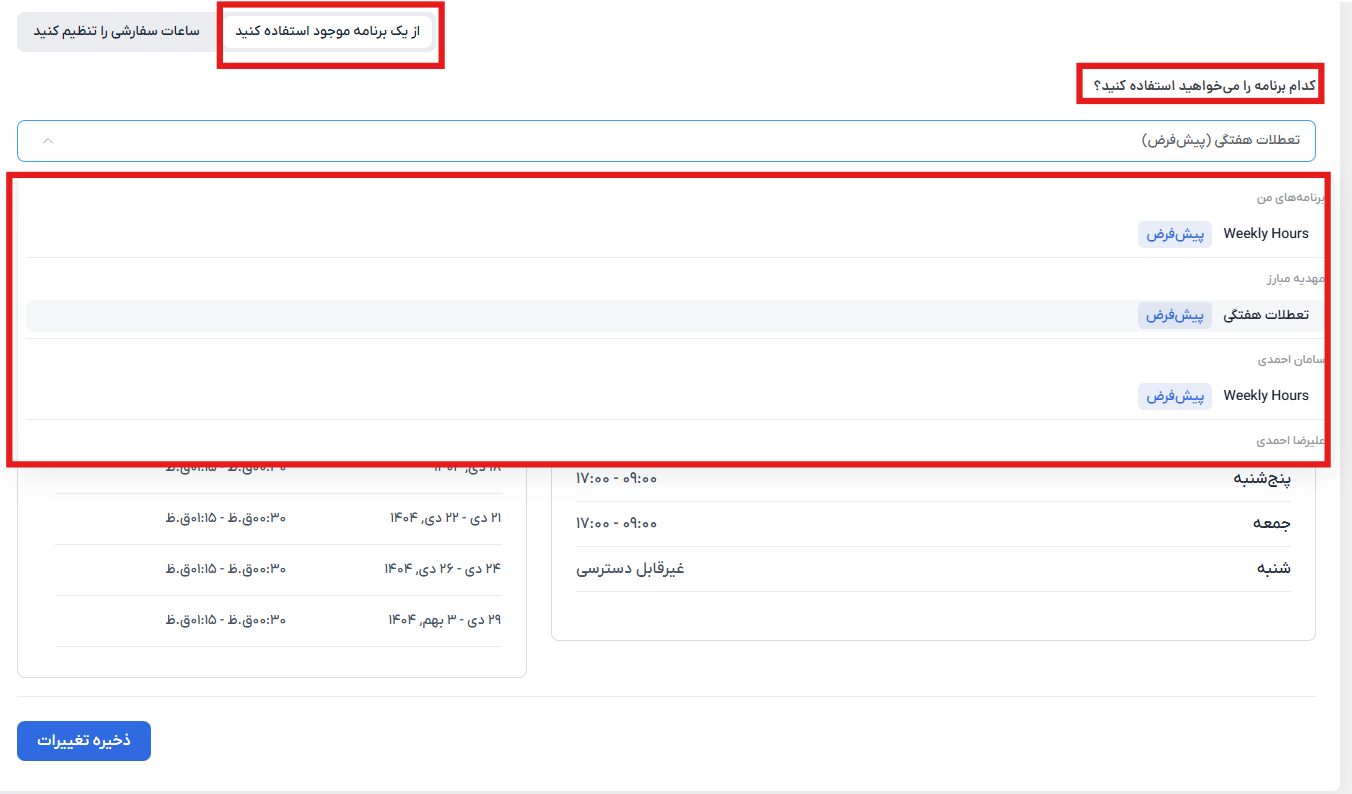The height and width of the screenshot is (794, 1352).
Task: Collapse the schedule list with the chevron arrow
Action: coord(47,141)
